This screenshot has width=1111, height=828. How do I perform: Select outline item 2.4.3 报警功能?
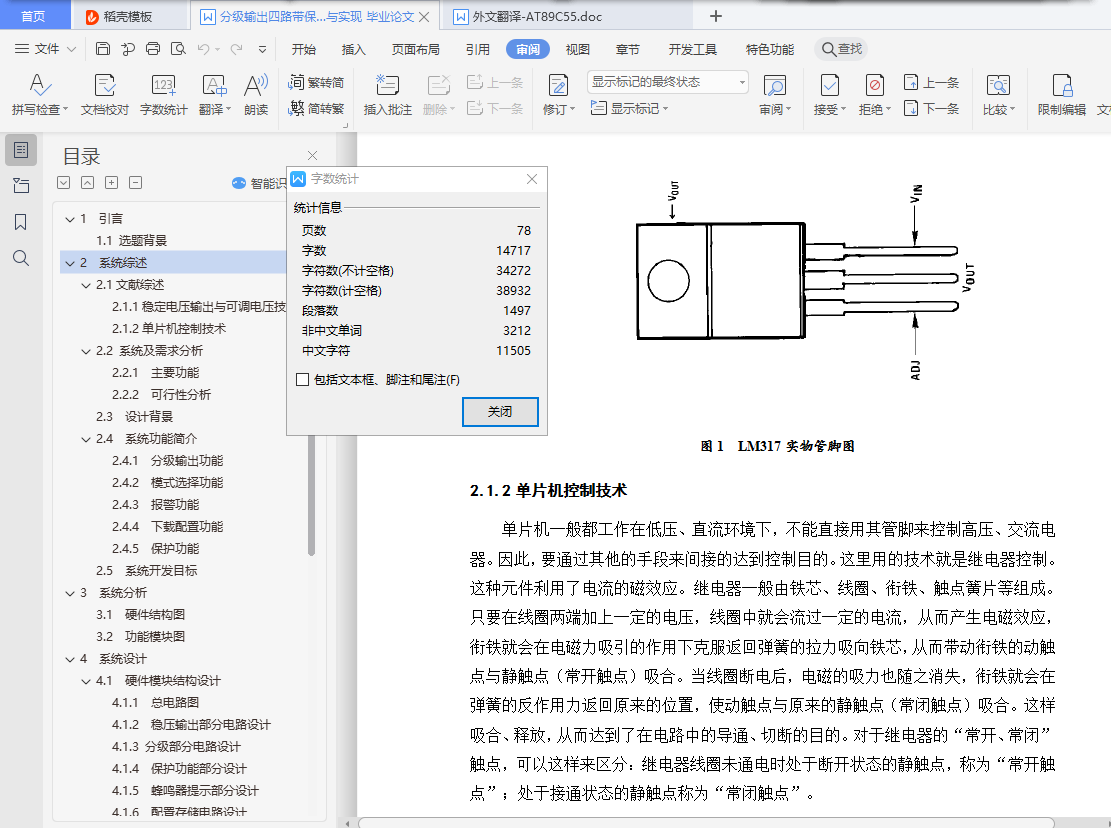(155, 504)
